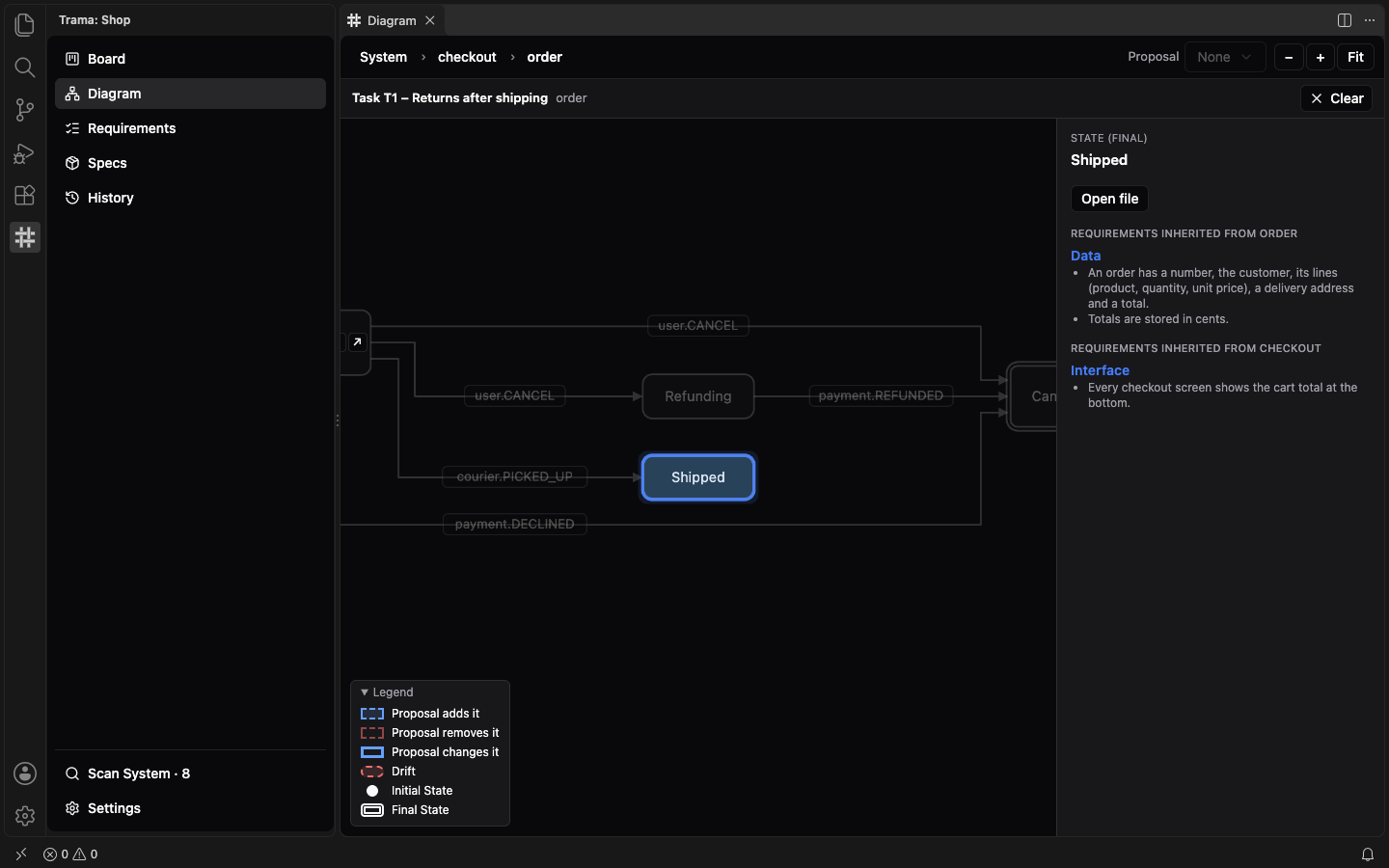Open the Accounts icon in activity bar
Screen dimensions: 1389x868
(x=25, y=773)
